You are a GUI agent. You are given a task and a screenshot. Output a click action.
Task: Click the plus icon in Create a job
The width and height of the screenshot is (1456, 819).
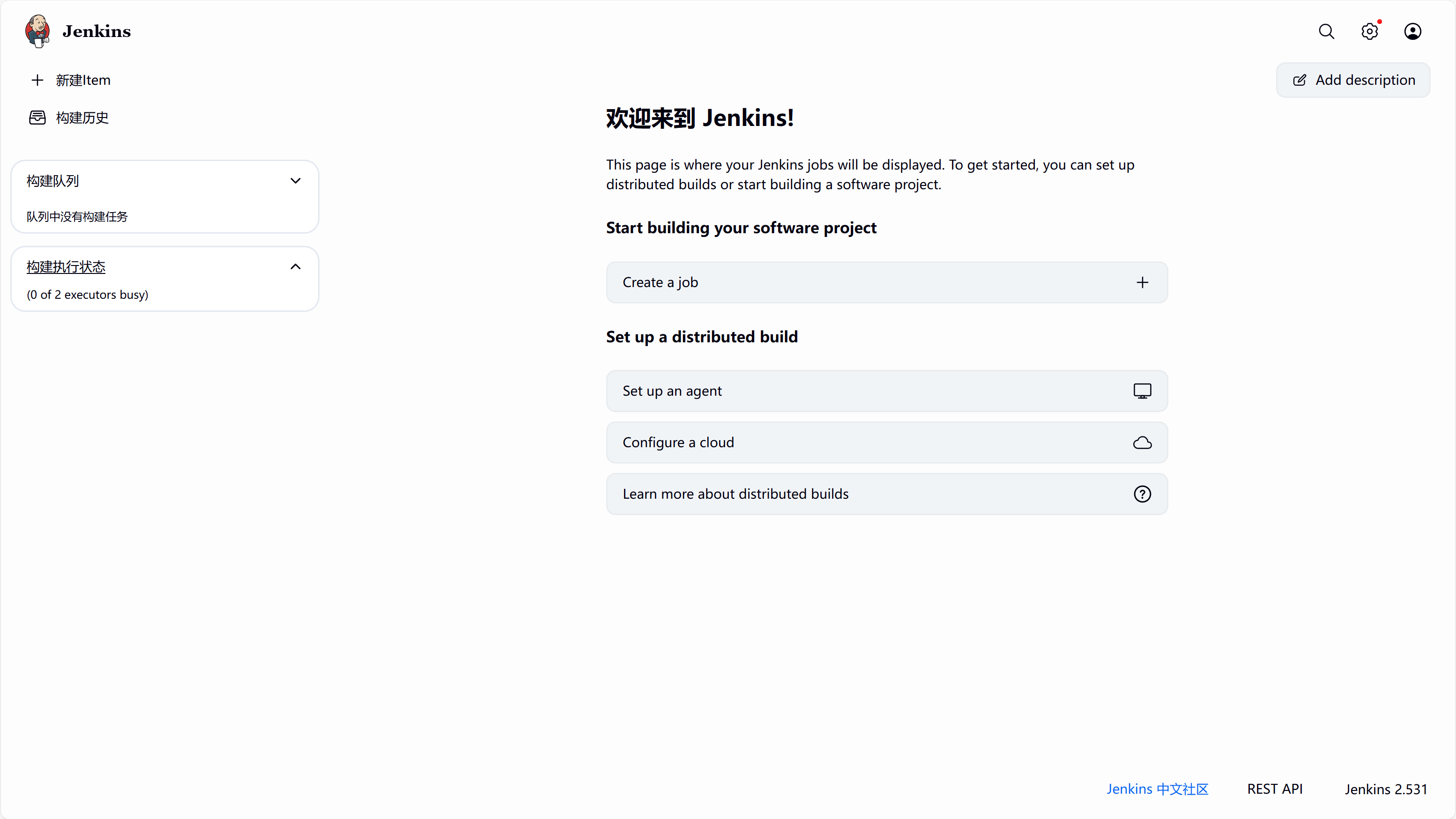1142,282
